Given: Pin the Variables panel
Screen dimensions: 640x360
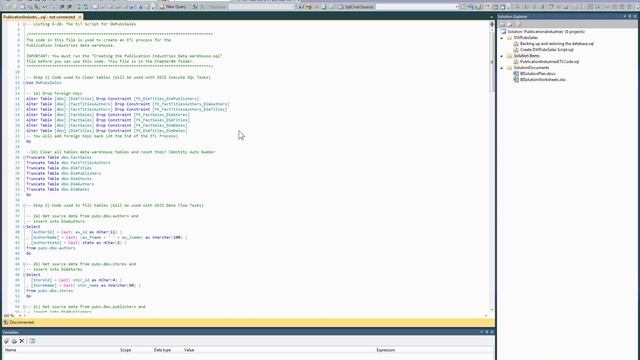Looking at the screenshot, I should click(x=487, y=332).
